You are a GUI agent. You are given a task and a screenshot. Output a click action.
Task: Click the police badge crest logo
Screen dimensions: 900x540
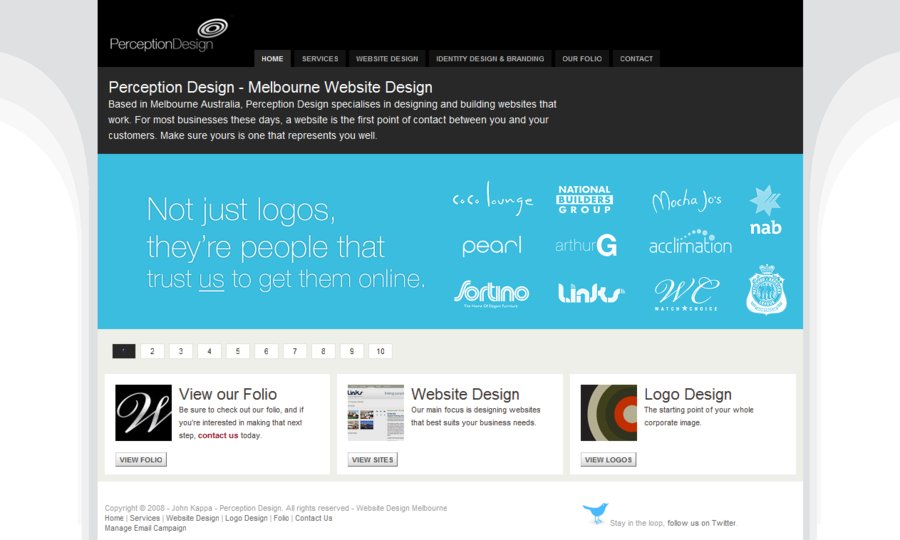click(x=766, y=289)
